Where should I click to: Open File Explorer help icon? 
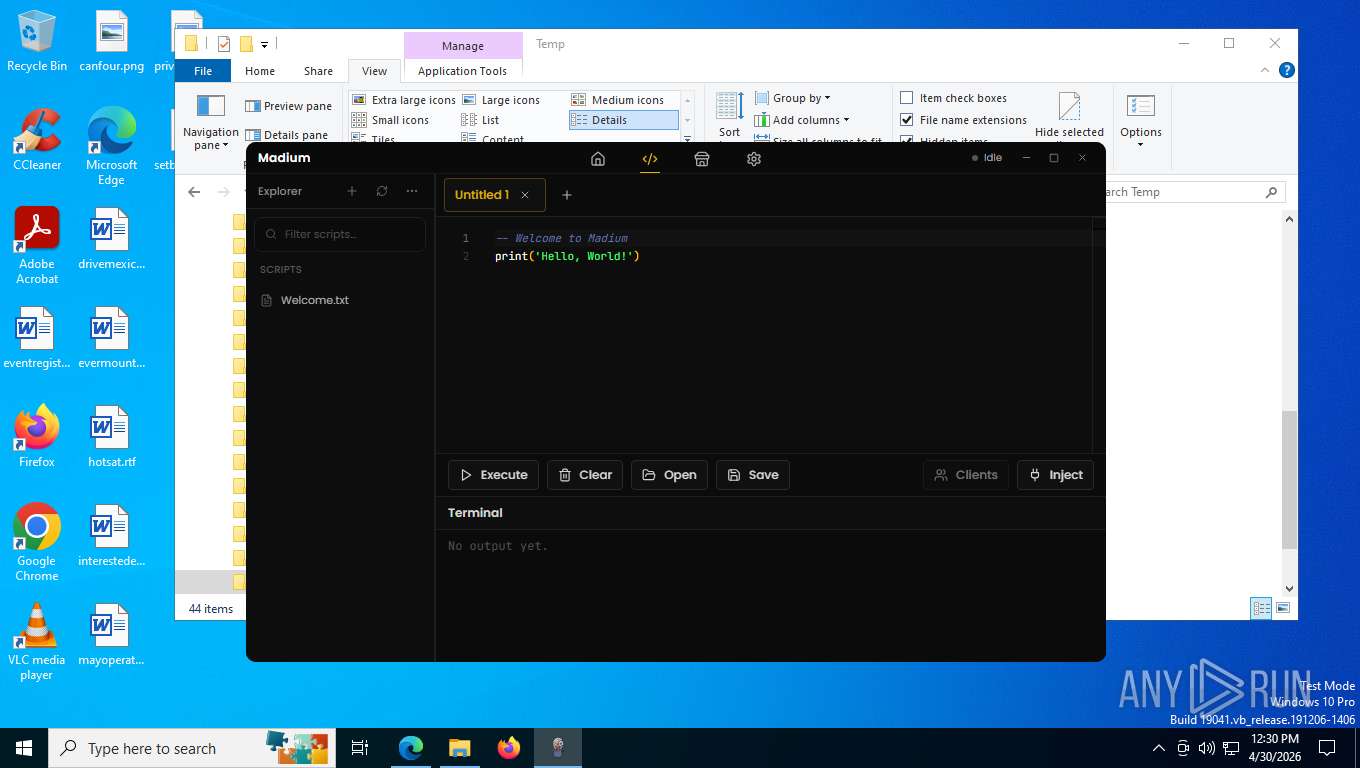[1287, 70]
